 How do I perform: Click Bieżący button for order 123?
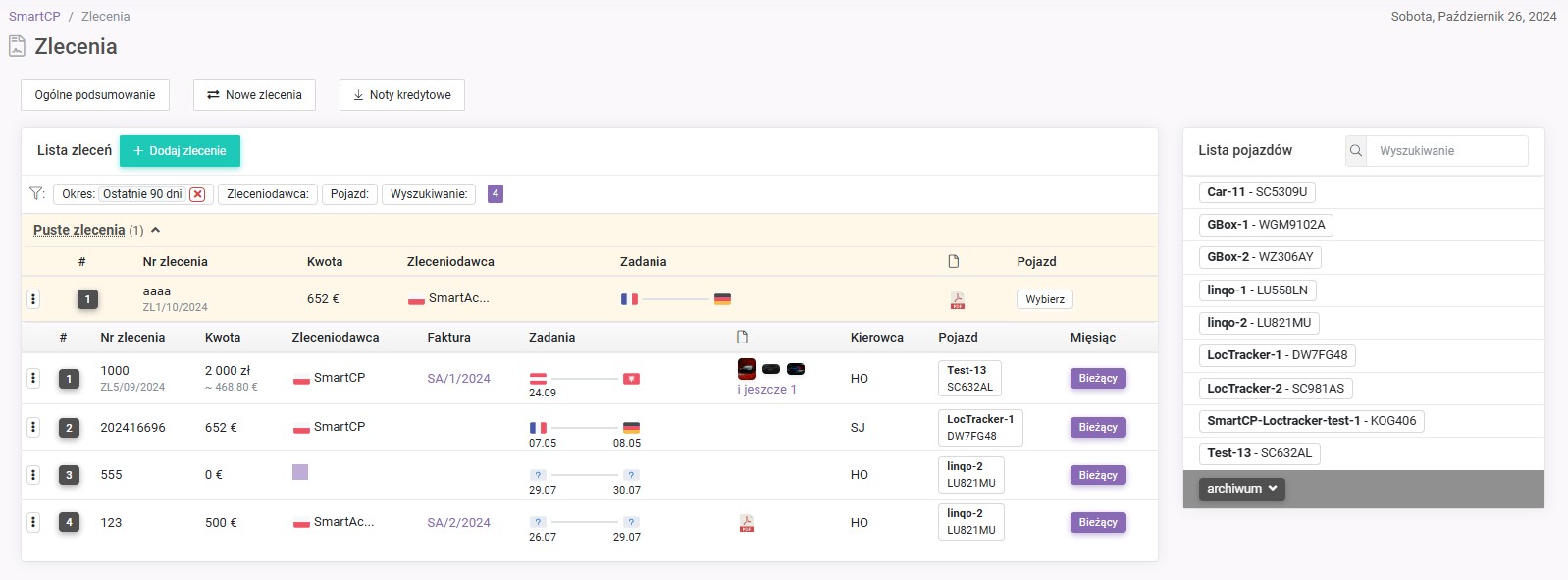[1098, 522]
